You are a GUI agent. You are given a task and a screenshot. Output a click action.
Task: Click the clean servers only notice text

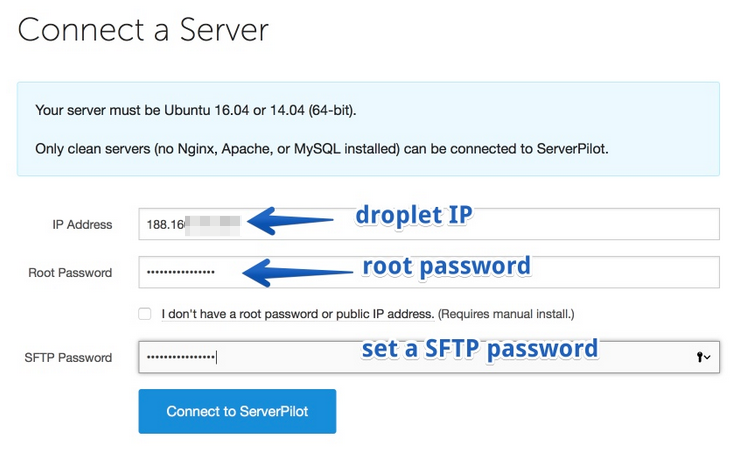[321, 148]
